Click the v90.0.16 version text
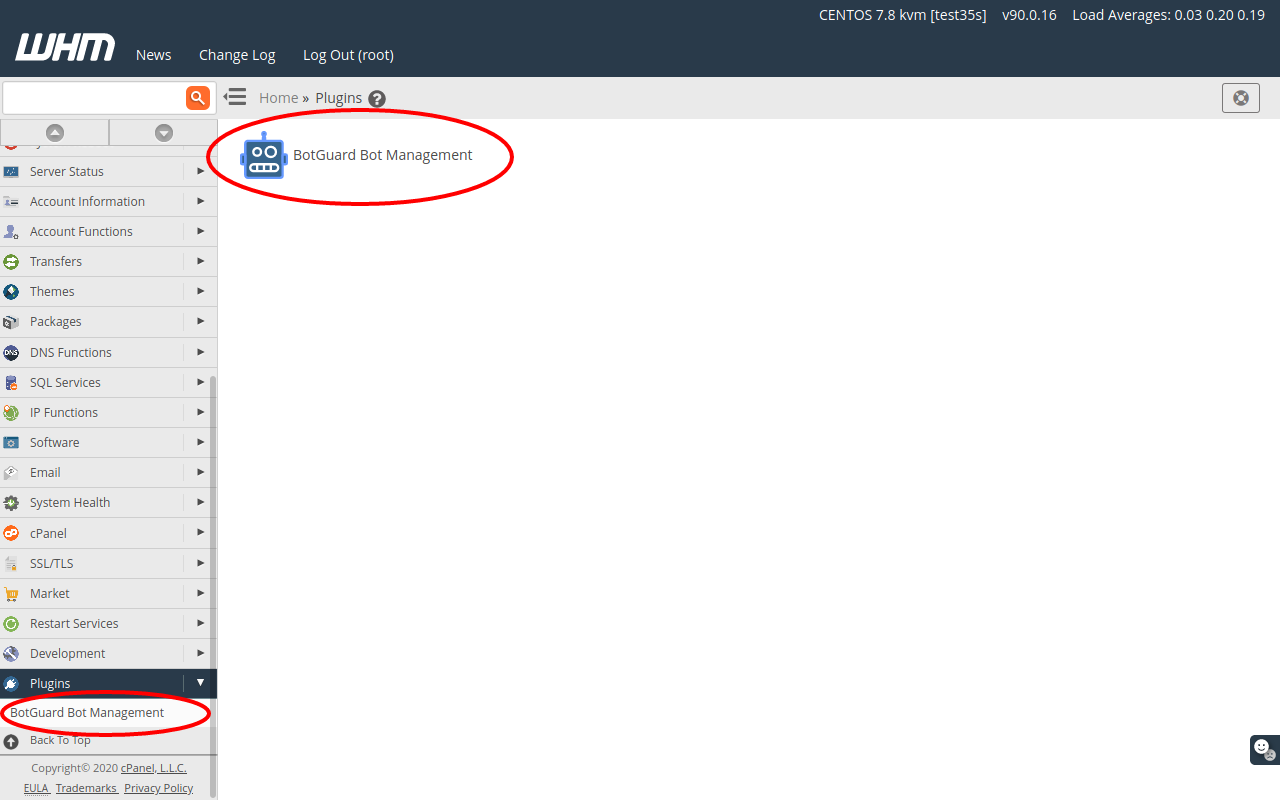This screenshot has width=1280, height=800. (1029, 15)
